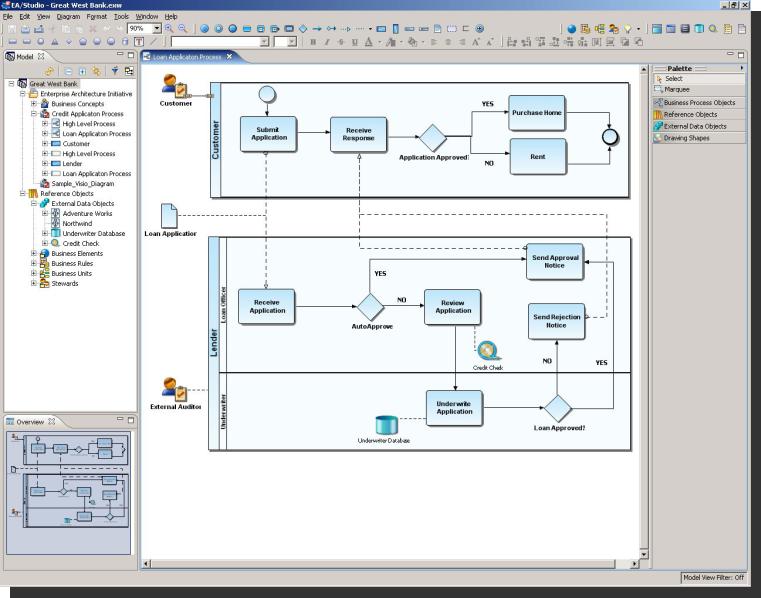Open External Data Objects palette drawer

(x=699, y=126)
